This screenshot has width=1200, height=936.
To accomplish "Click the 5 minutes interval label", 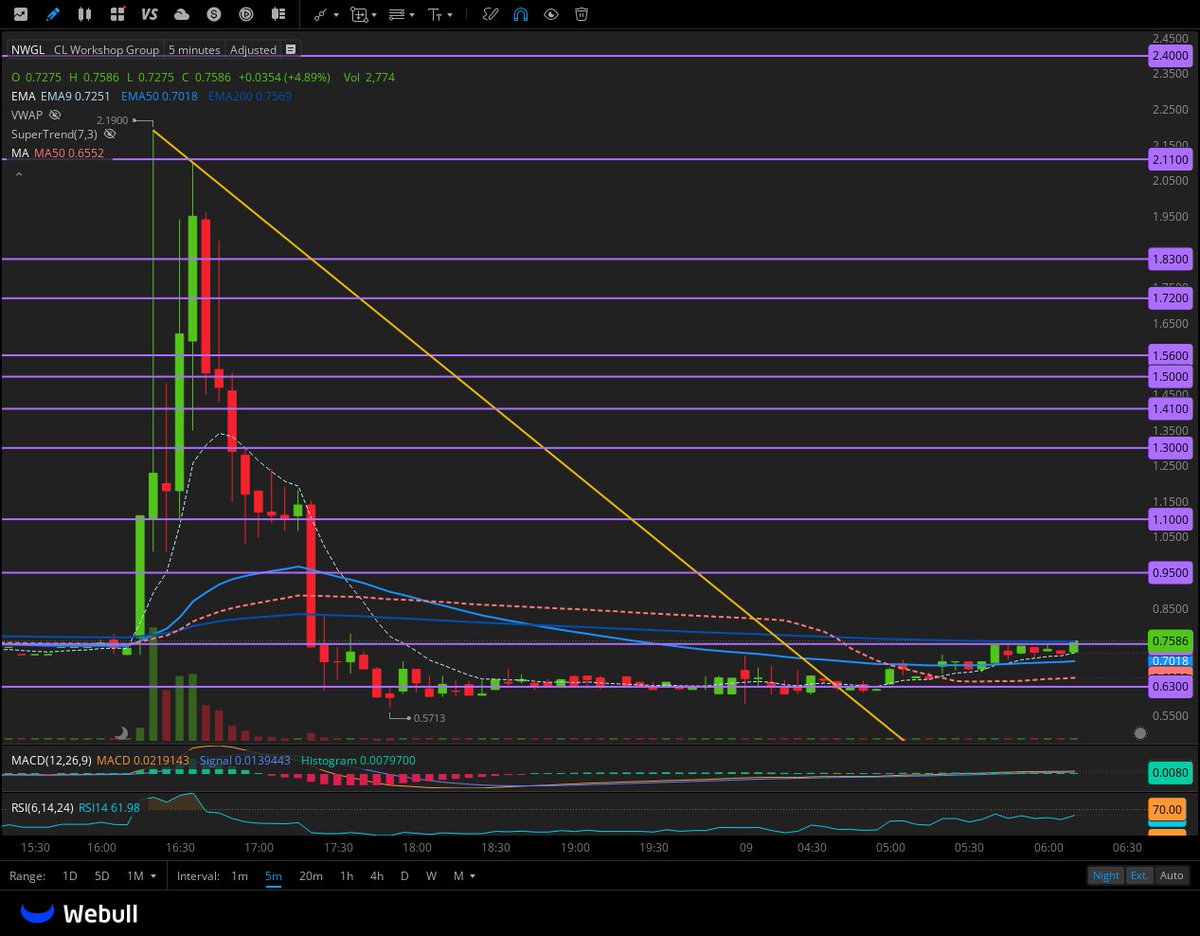I will point(194,49).
